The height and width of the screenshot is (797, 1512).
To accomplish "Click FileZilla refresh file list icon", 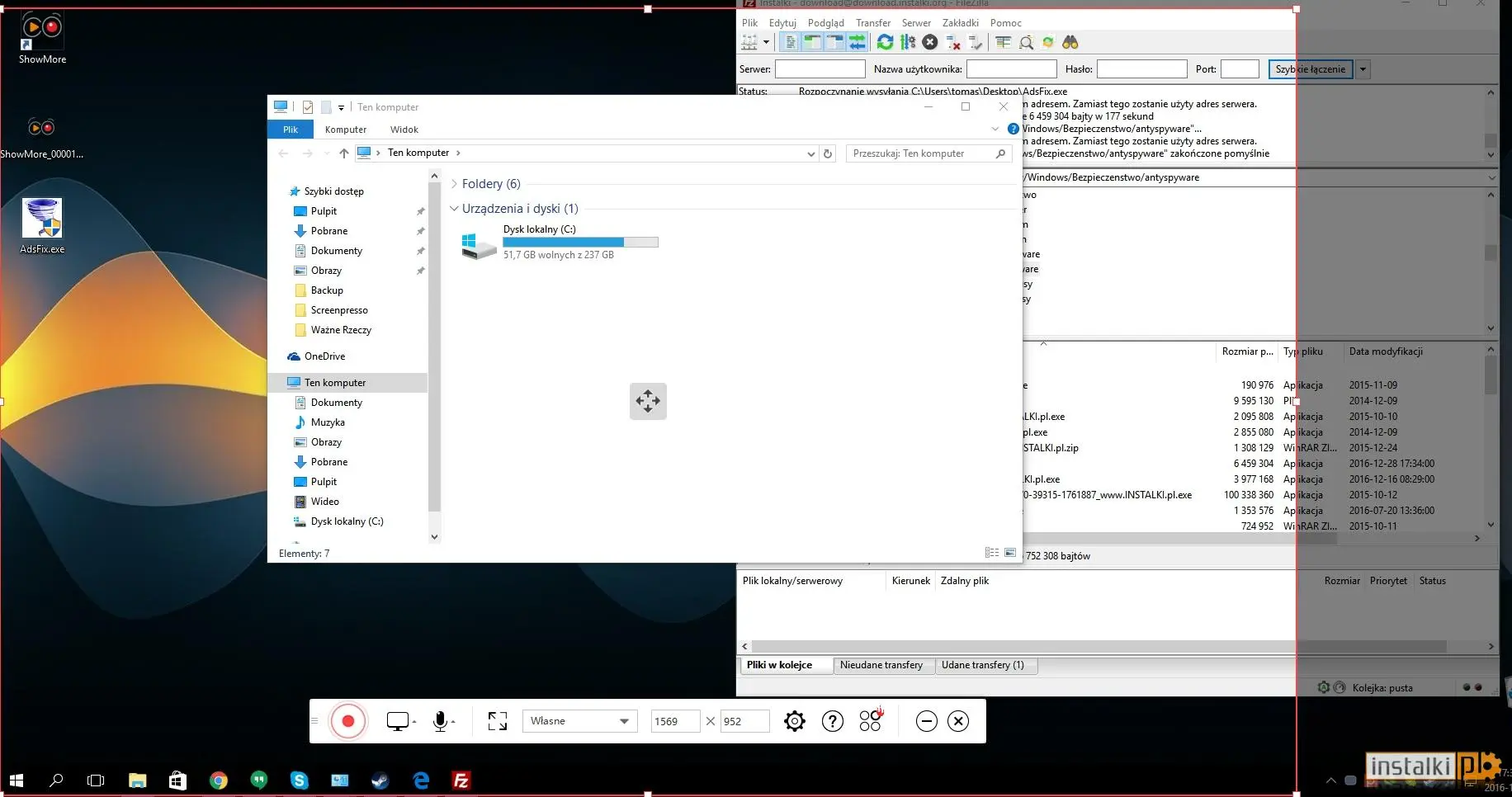I will 885,42.
